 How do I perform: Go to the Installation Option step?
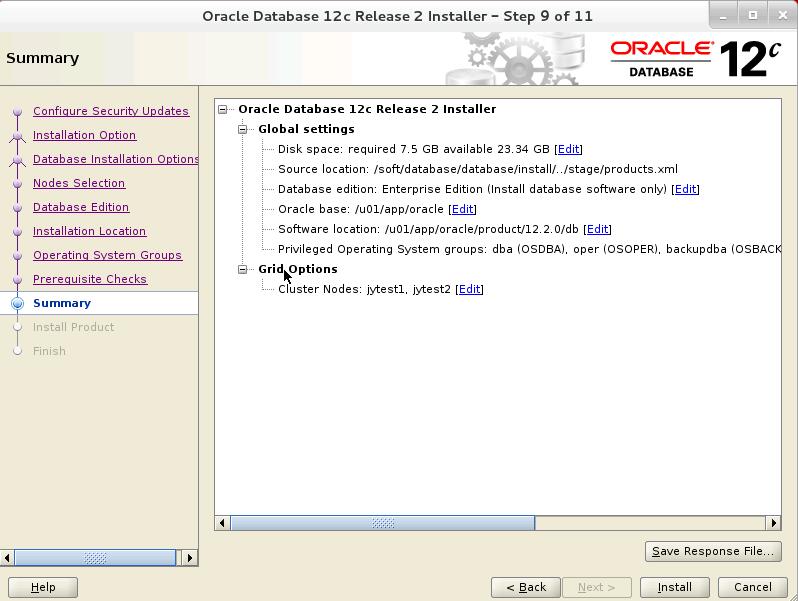click(84, 135)
